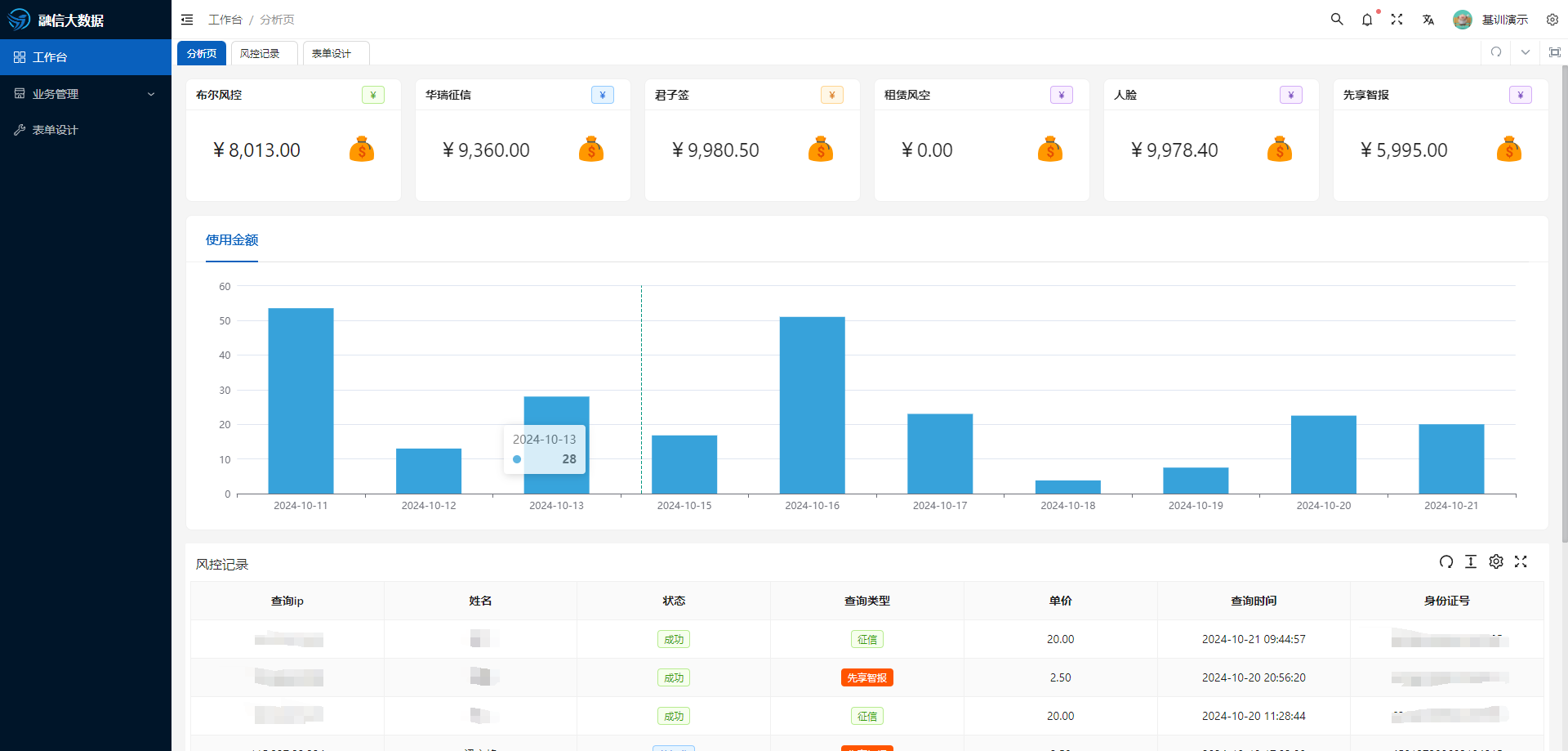Click the money bag icon on 华瑞征信 card
Viewport: 1568px width, 751px height.
click(591, 150)
